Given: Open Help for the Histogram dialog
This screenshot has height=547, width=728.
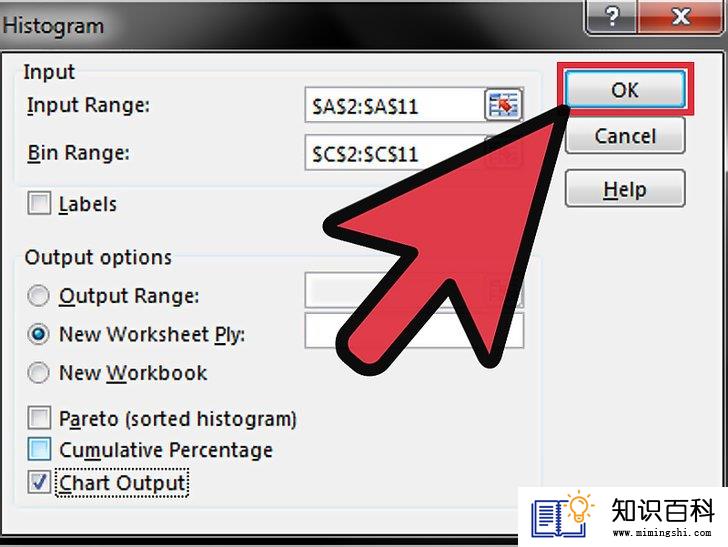Looking at the screenshot, I should coord(625,189).
